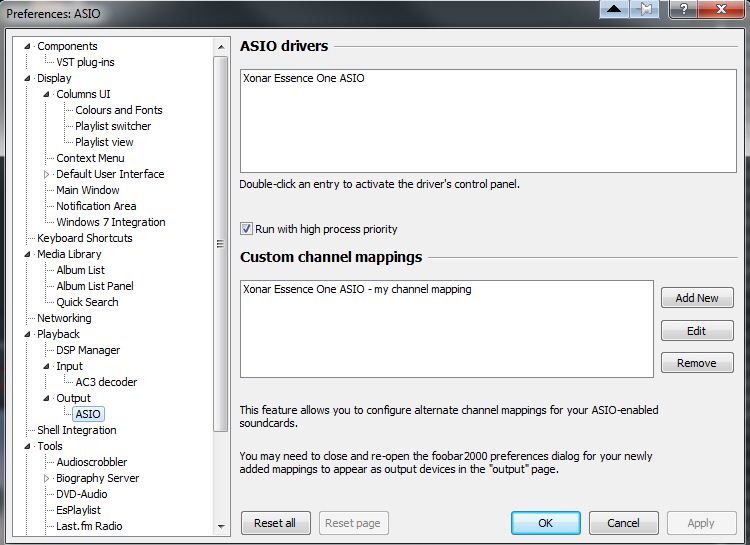Viewport: 750px width, 545px height.
Task: Close the Preferences window
Action: pos(722,9)
